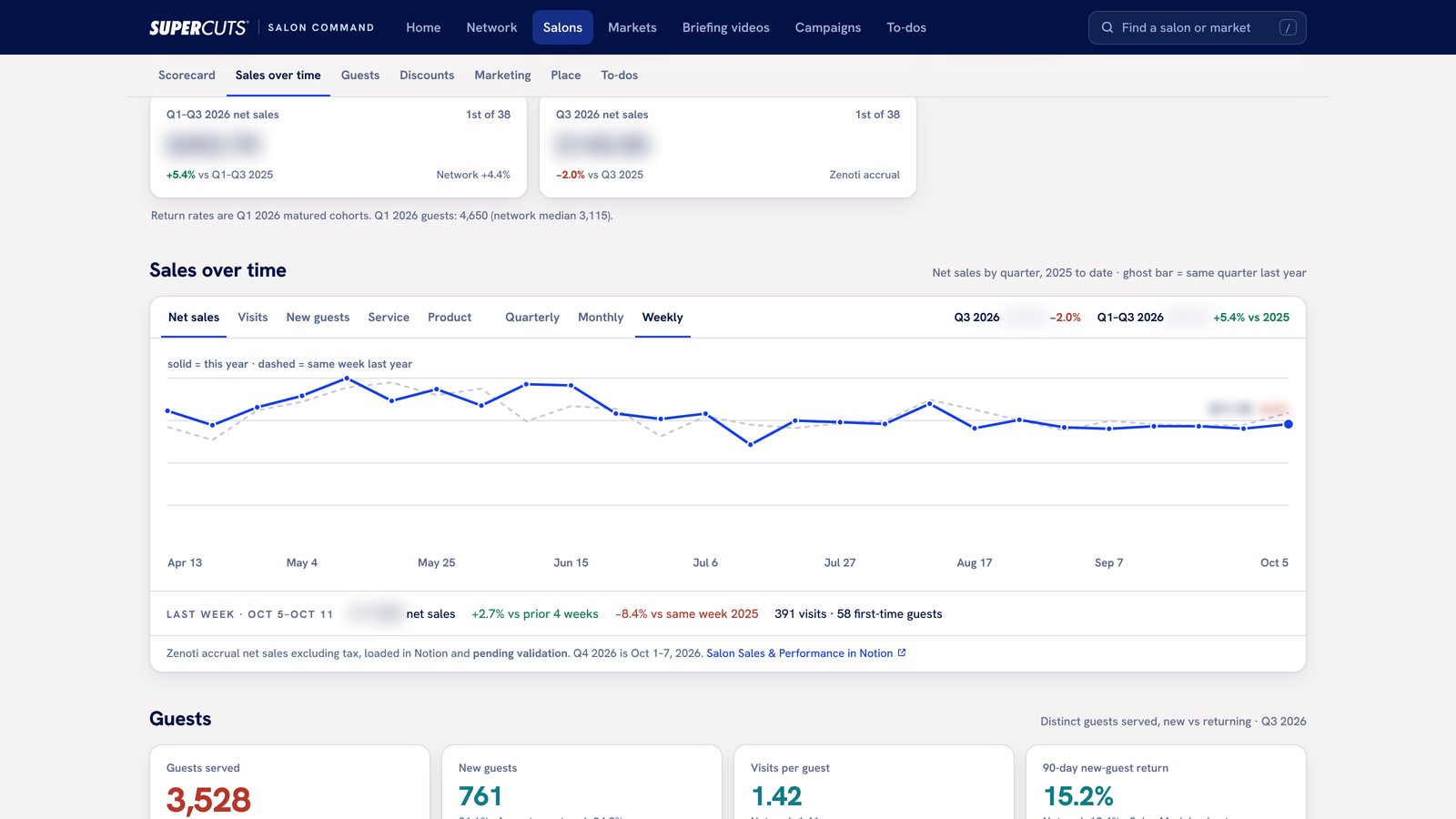Click the 90-day new-guest return 15.2% value
The width and height of the screenshot is (1456, 819).
pos(1078,796)
